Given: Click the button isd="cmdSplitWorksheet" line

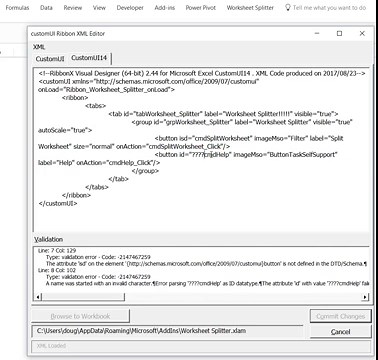Looking at the screenshot, I should point(249,138).
